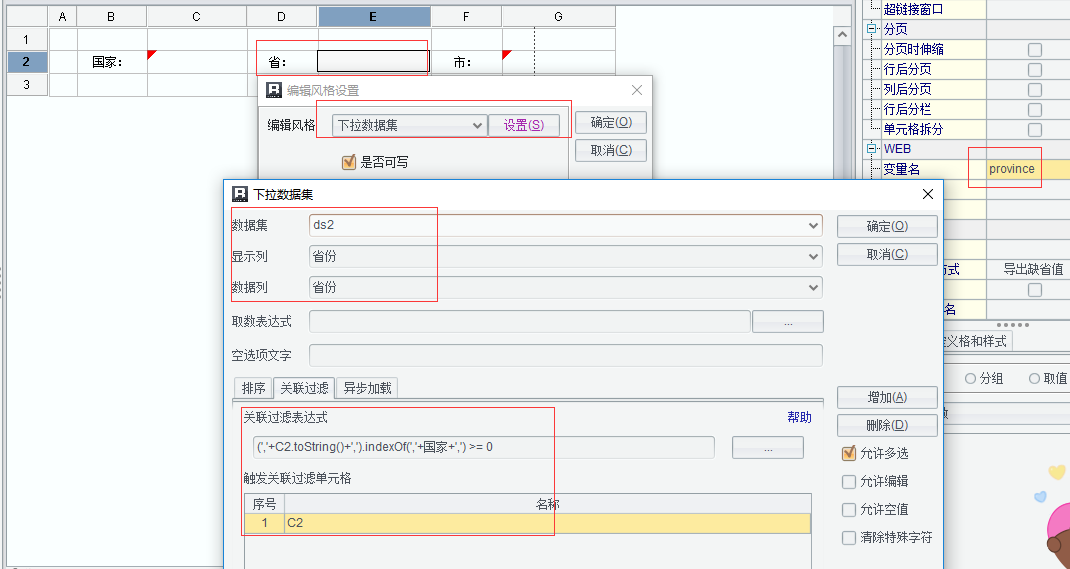Select the 分组 radio button
This screenshot has height=569, width=1070.
(x=970, y=379)
